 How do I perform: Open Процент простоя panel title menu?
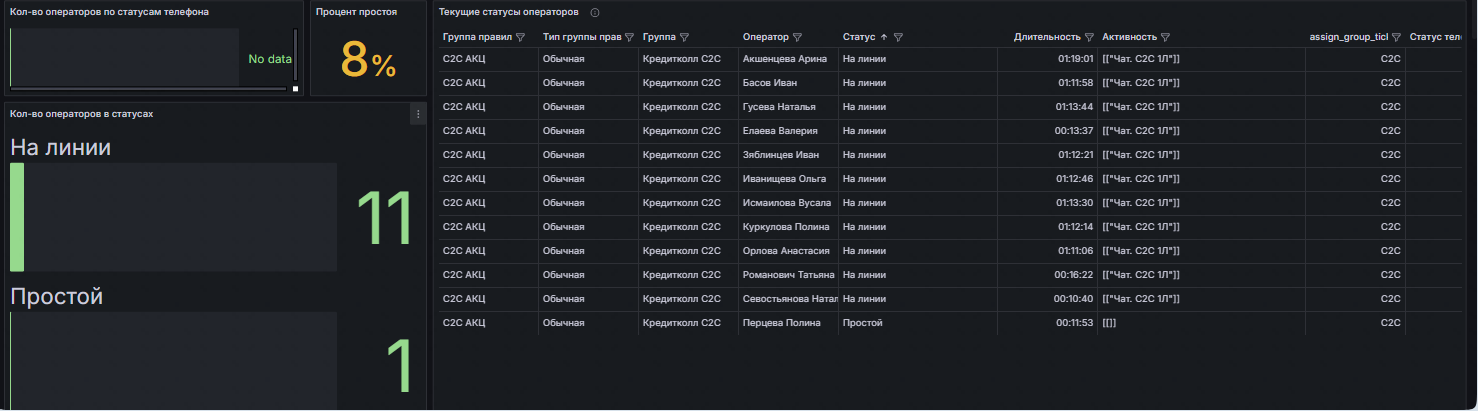pos(356,12)
